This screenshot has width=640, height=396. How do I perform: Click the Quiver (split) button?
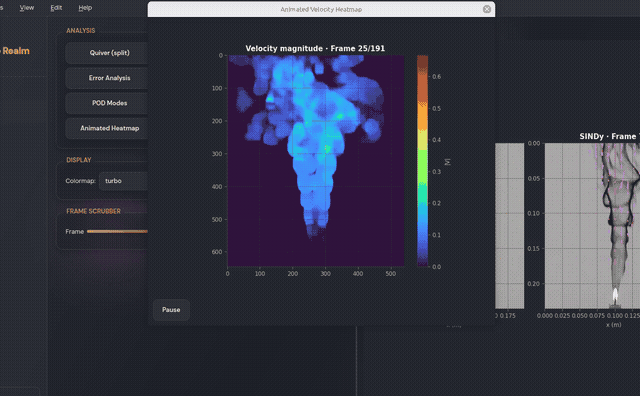point(107,53)
